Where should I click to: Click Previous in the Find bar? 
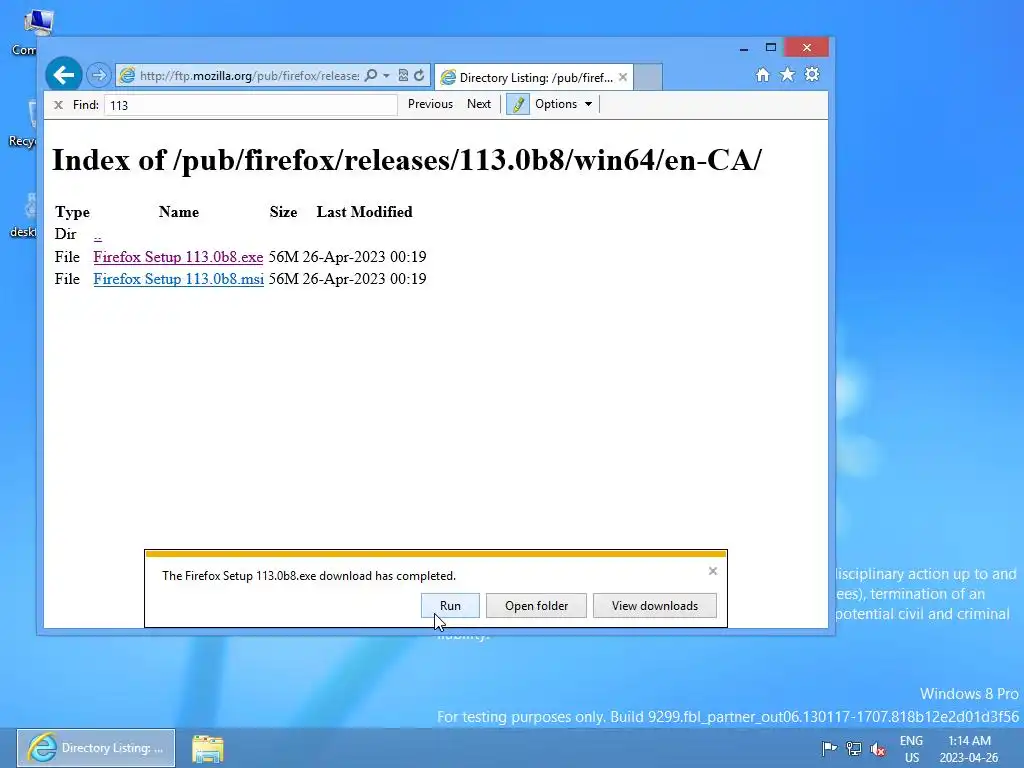click(430, 104)
